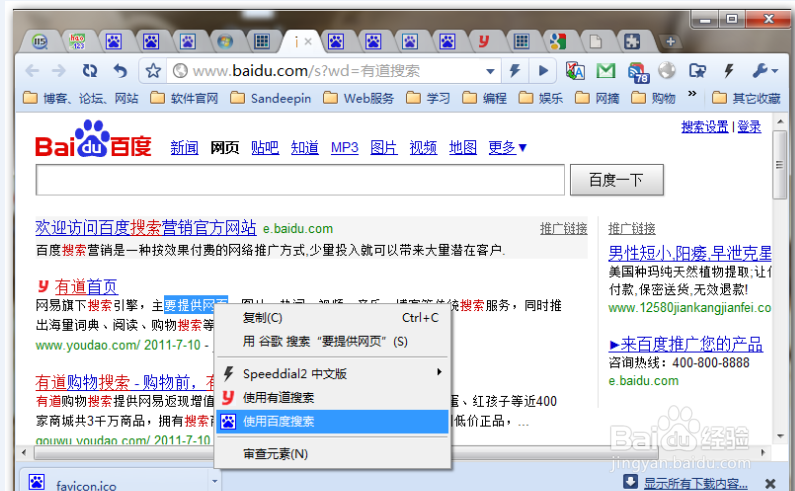Viewport: 795px width, 491px height.
Task: Switch to the hao123 tab
Action: (77, 41)
